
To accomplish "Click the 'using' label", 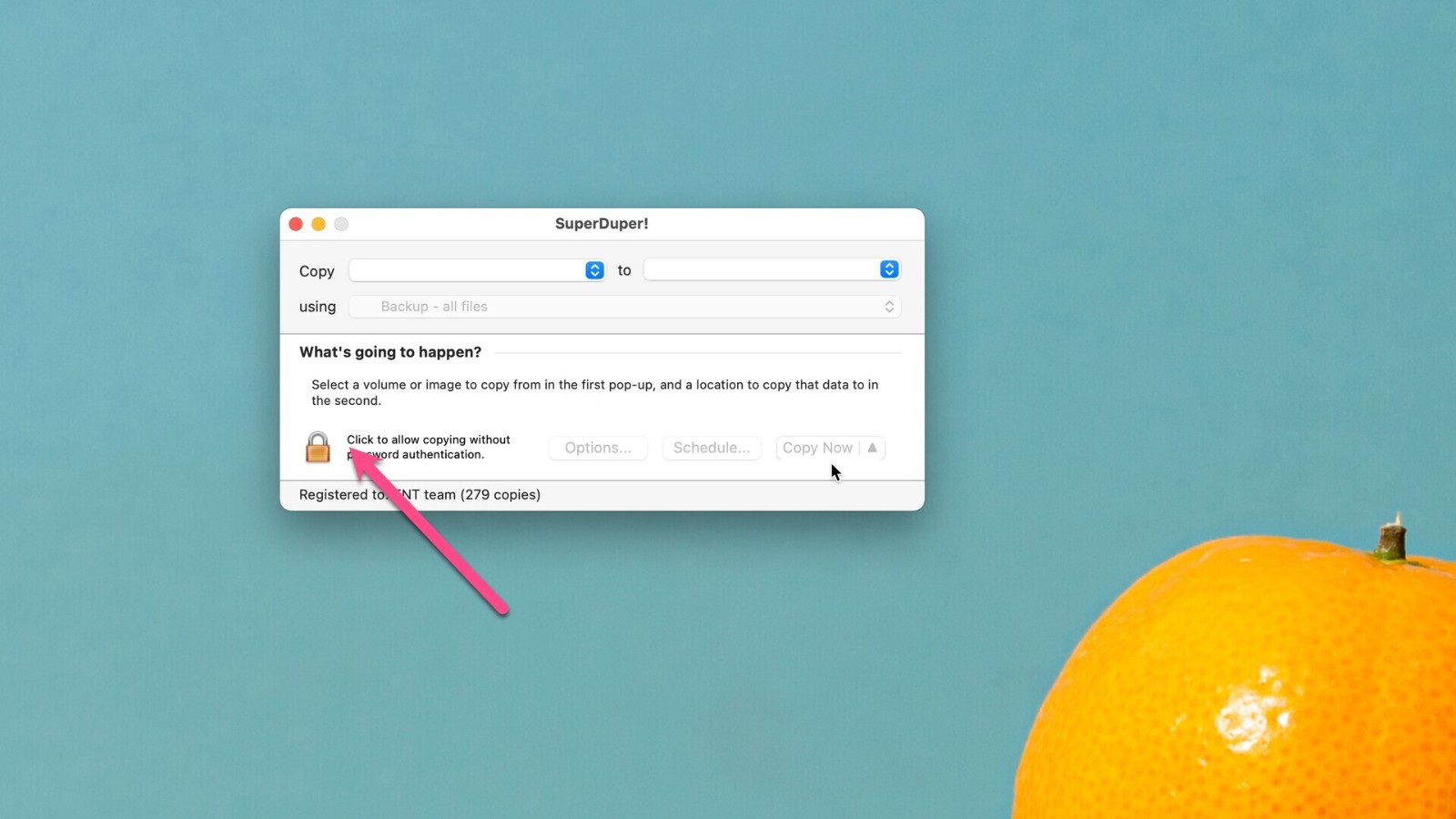I will pyautogui.click(x=318, y=307).
